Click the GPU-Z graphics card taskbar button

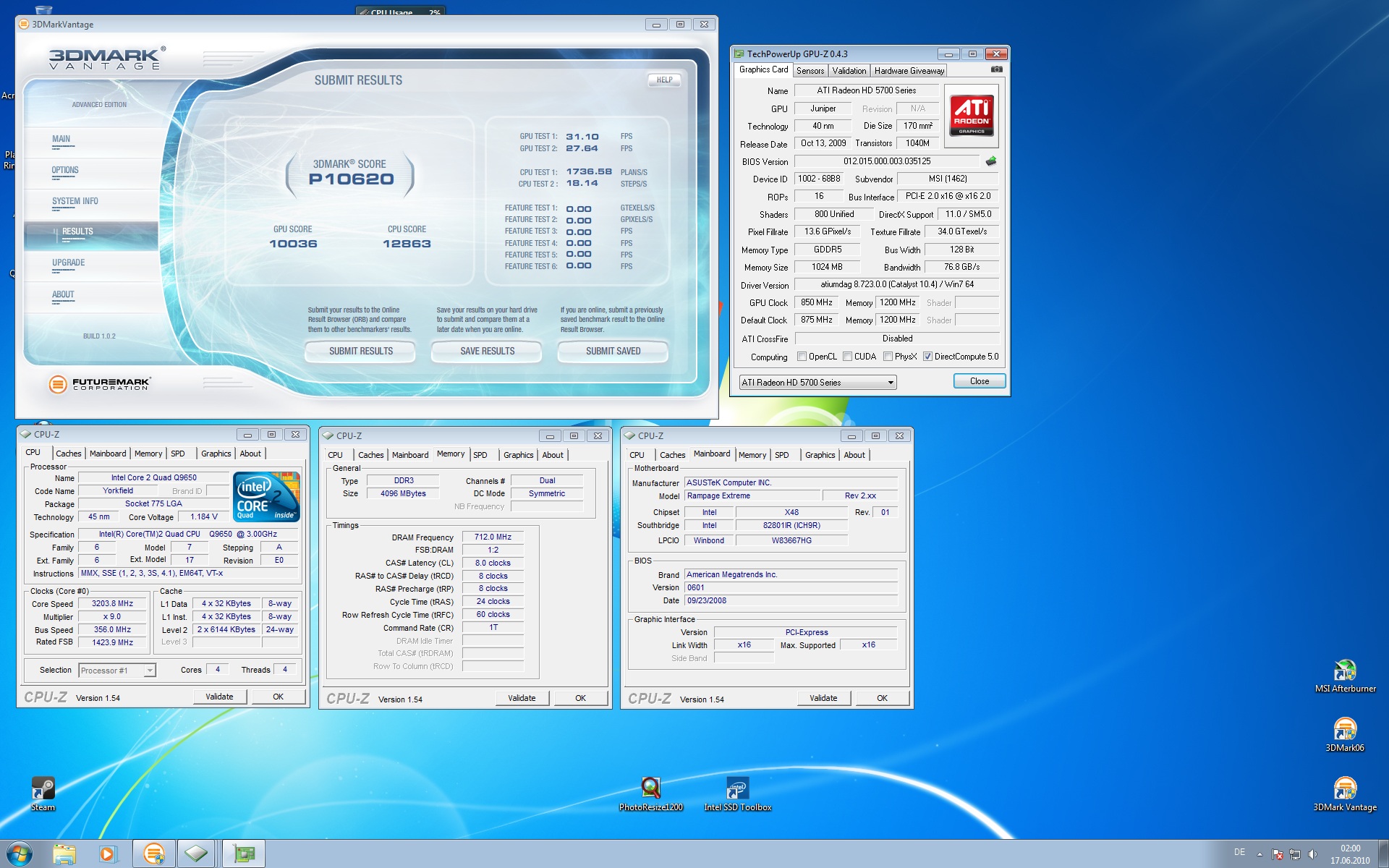pos(244,854)
